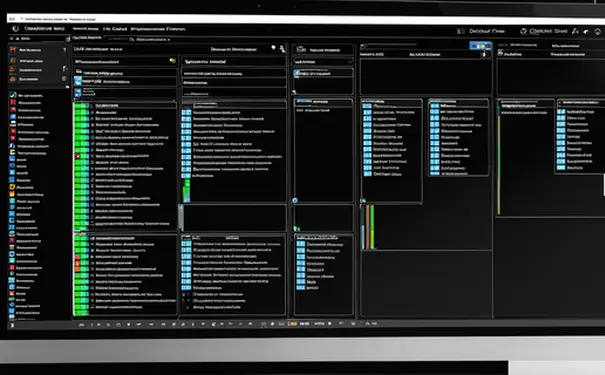This screenshot has width=605, height=375.
Task: Click the green leaf icon in first subpanel header
Action: pyautogui.click(x=172, y=61)
